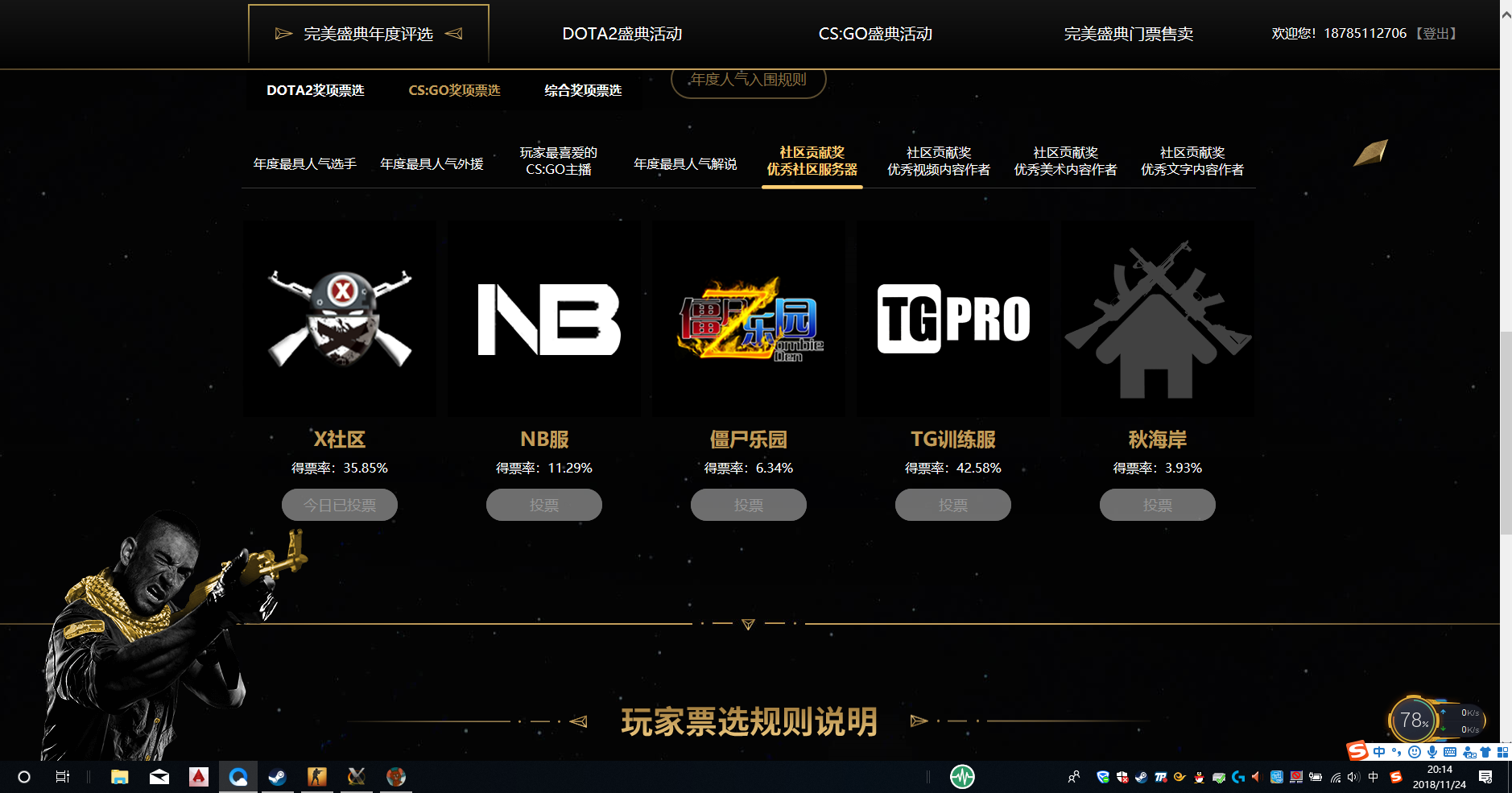1512x793 pixels.
Task: Click the TG PRO server logo thumbnail
Action: pos(953,318)
